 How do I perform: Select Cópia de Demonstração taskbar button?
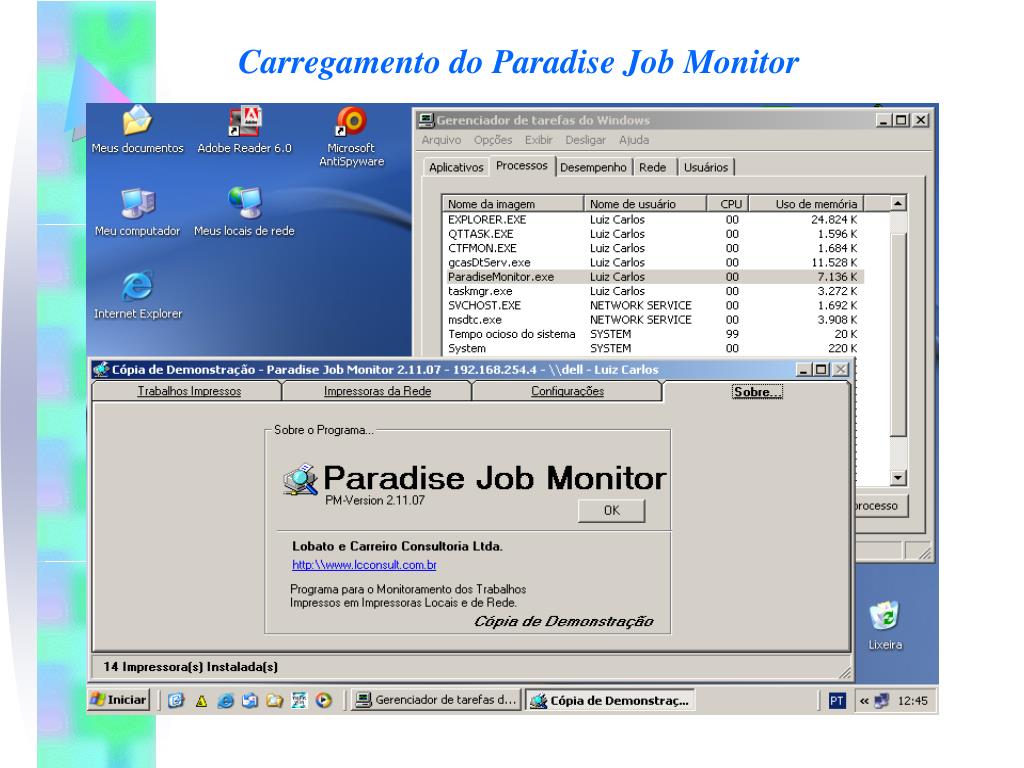tap(610, 700)
